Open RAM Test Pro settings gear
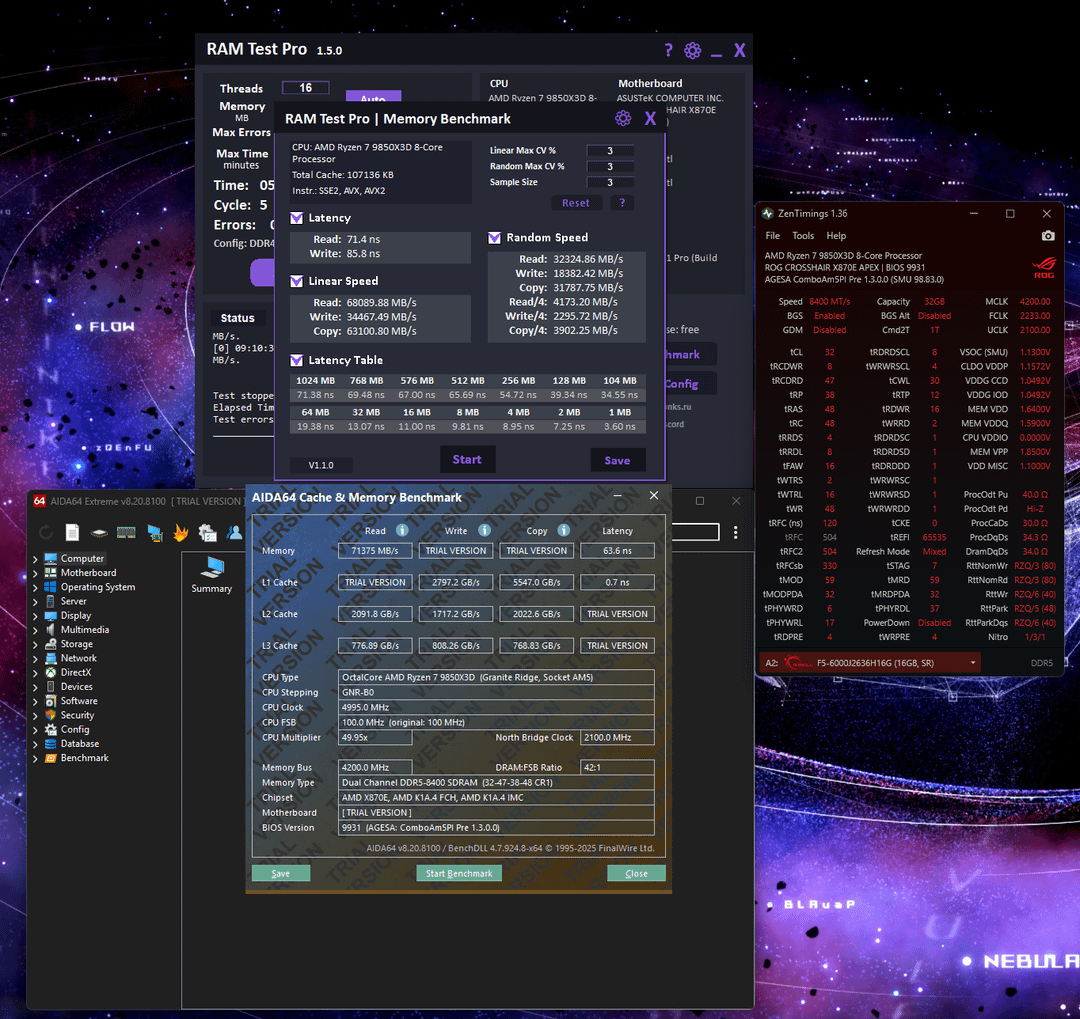 [x=692, y=50]
